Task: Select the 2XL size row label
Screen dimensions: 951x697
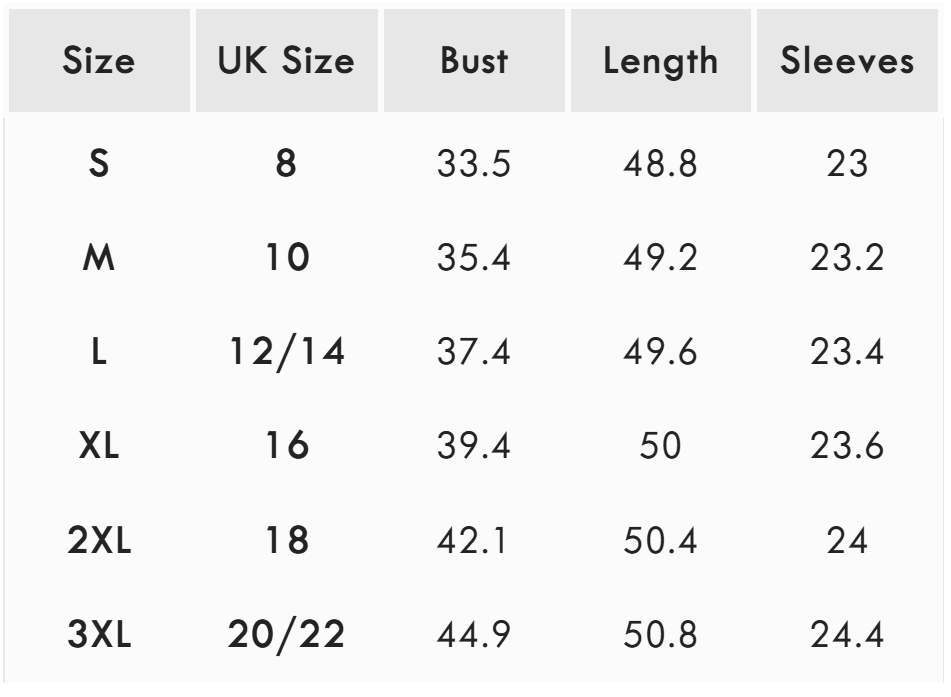Action: pos(98,541)
